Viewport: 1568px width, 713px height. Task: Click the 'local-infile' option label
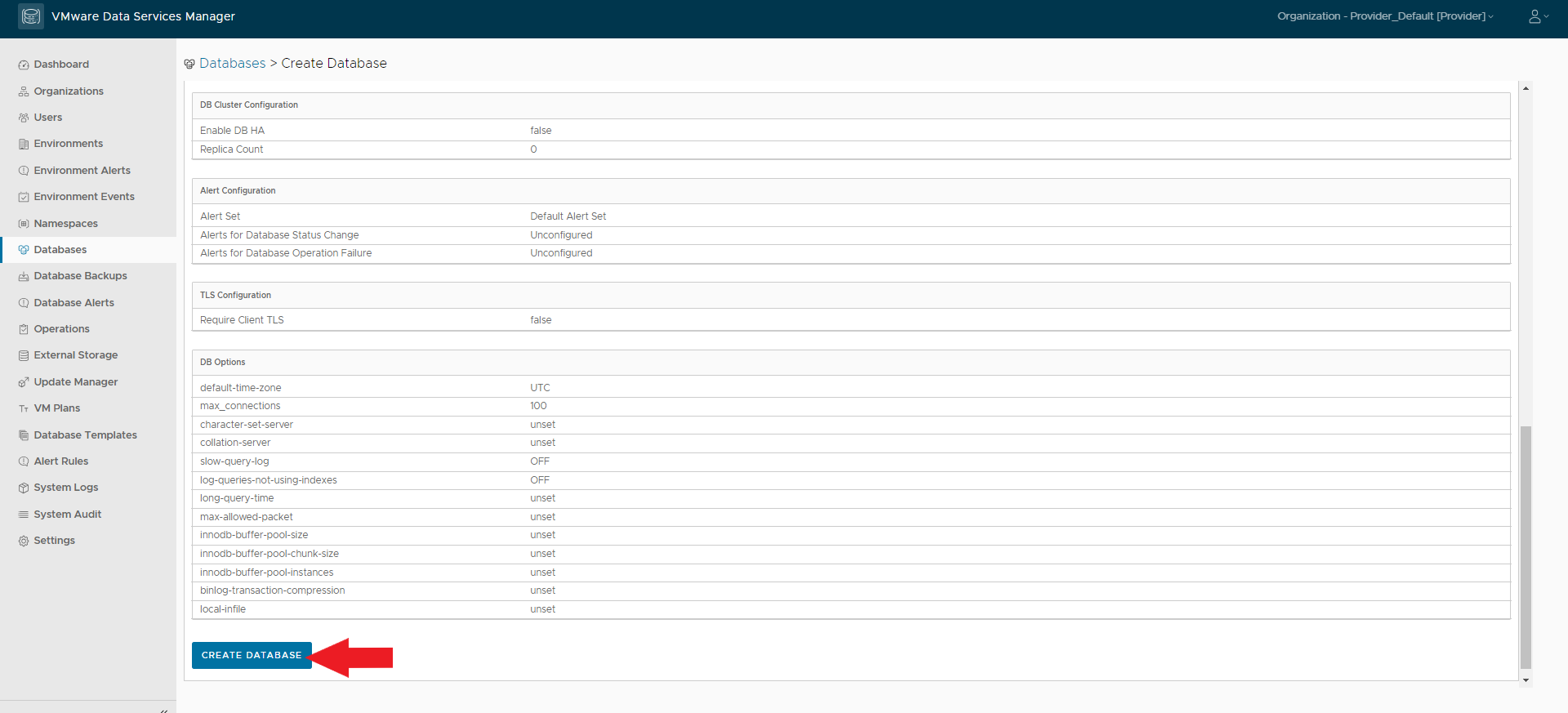[x=223, y=609]
